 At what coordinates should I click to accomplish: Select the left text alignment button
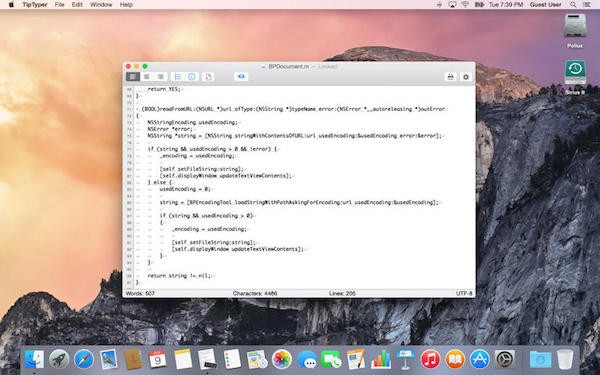(133, 77)
